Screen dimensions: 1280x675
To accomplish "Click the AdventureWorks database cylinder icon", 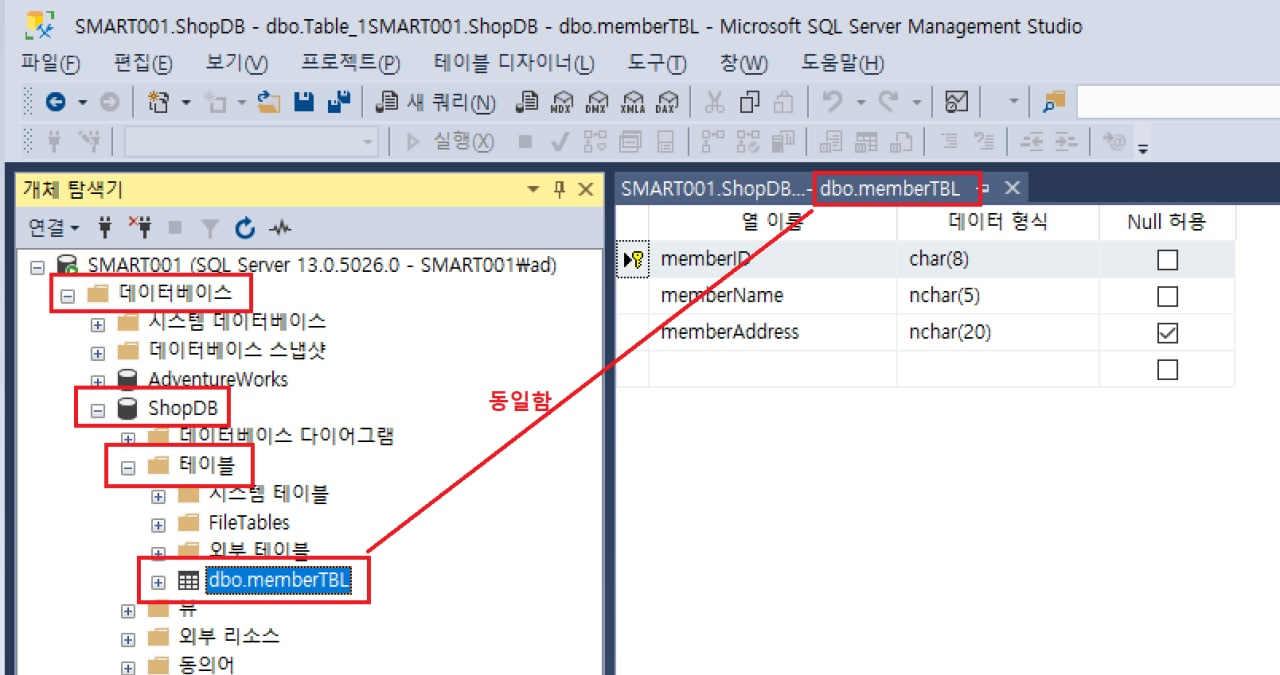I will (x=128, y=380).
